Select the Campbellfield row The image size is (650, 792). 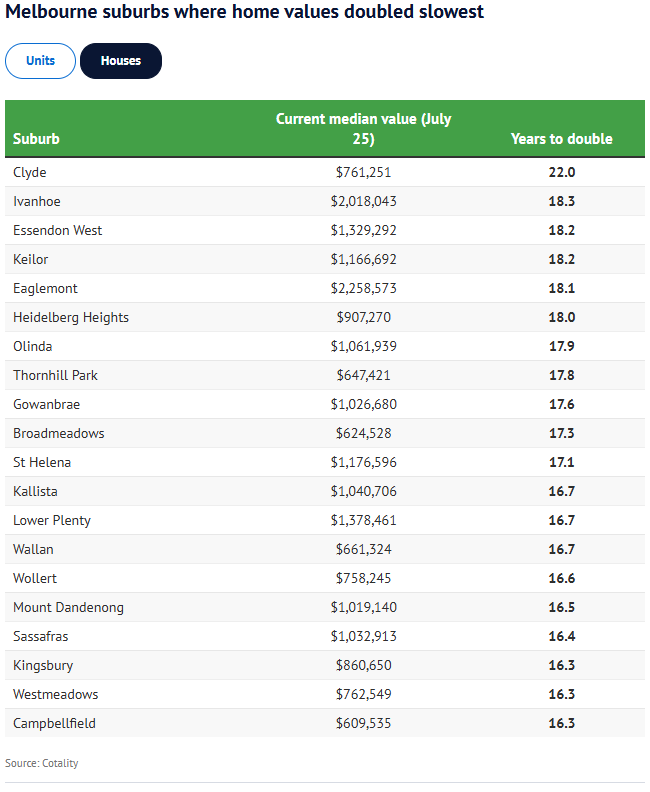pos(54,723)
